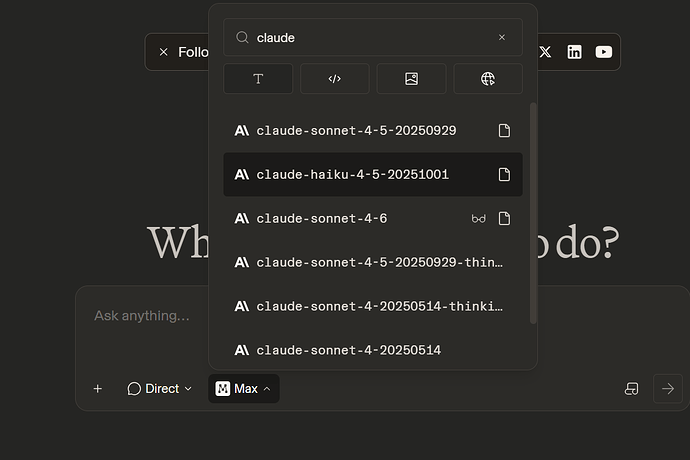Select claude-sonnet-4-5-20250929 model
This screenshot has height=460, width=690.
tap(373, 131)
